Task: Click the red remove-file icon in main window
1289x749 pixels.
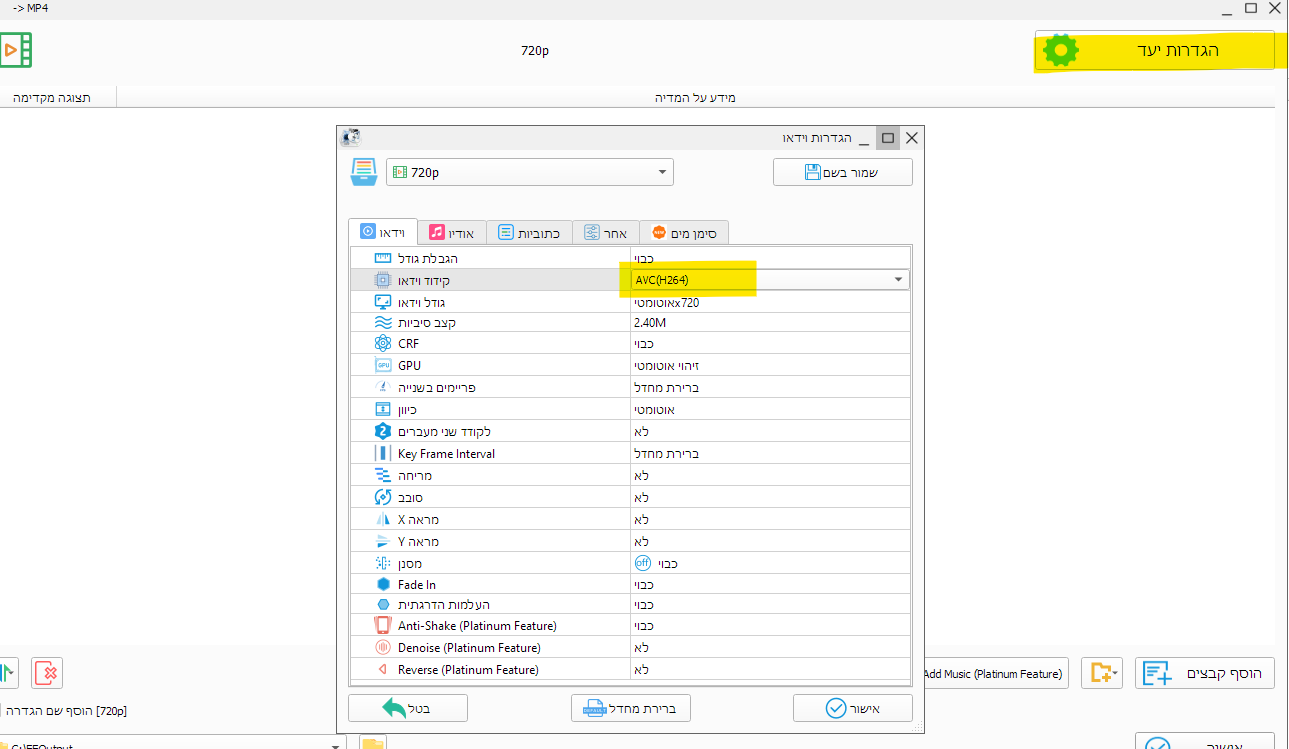Action: coord(47,673)
